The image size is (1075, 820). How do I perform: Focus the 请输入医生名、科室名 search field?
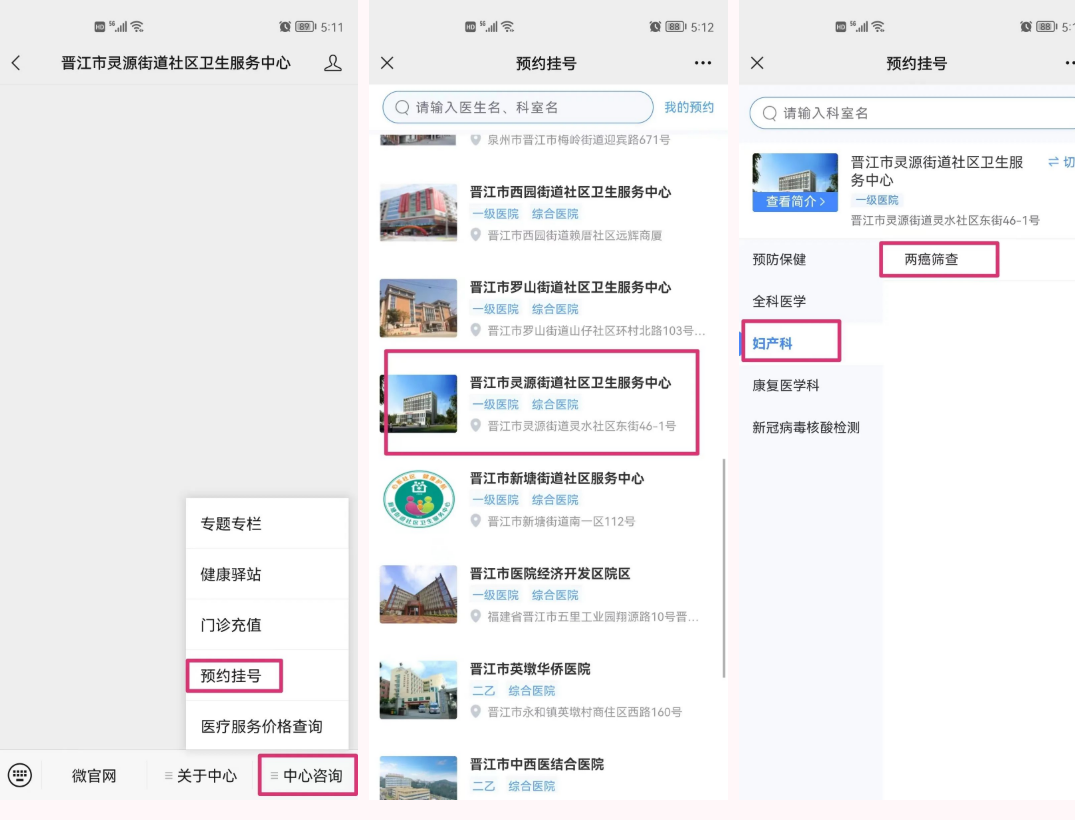(x=520, y=107)
